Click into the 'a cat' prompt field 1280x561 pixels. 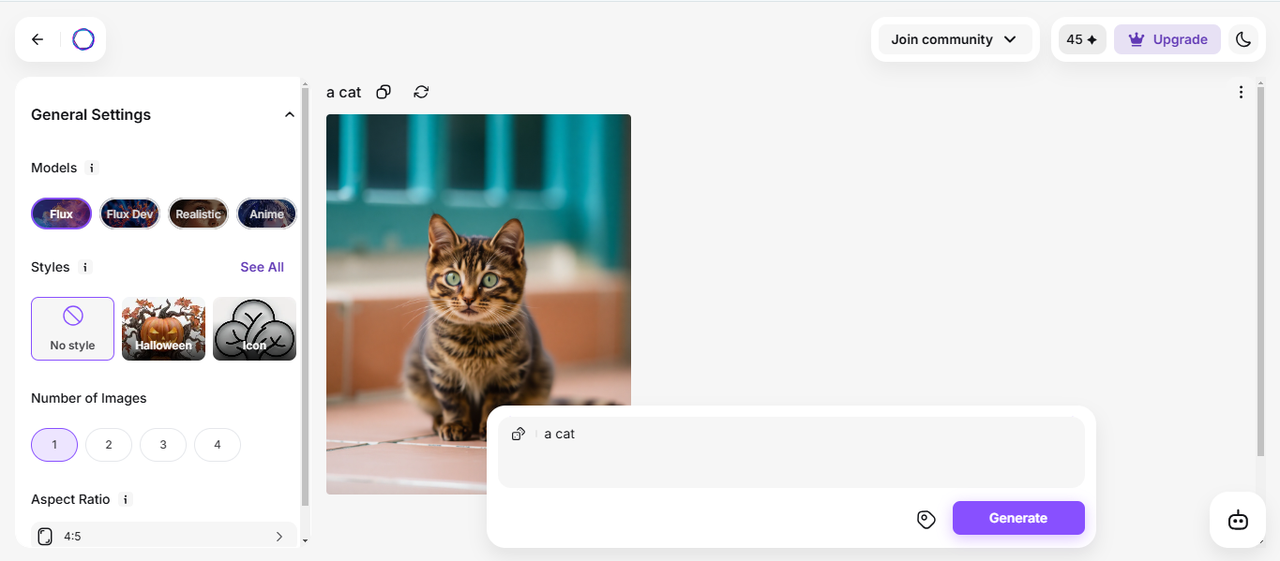[x=791, y=452]
